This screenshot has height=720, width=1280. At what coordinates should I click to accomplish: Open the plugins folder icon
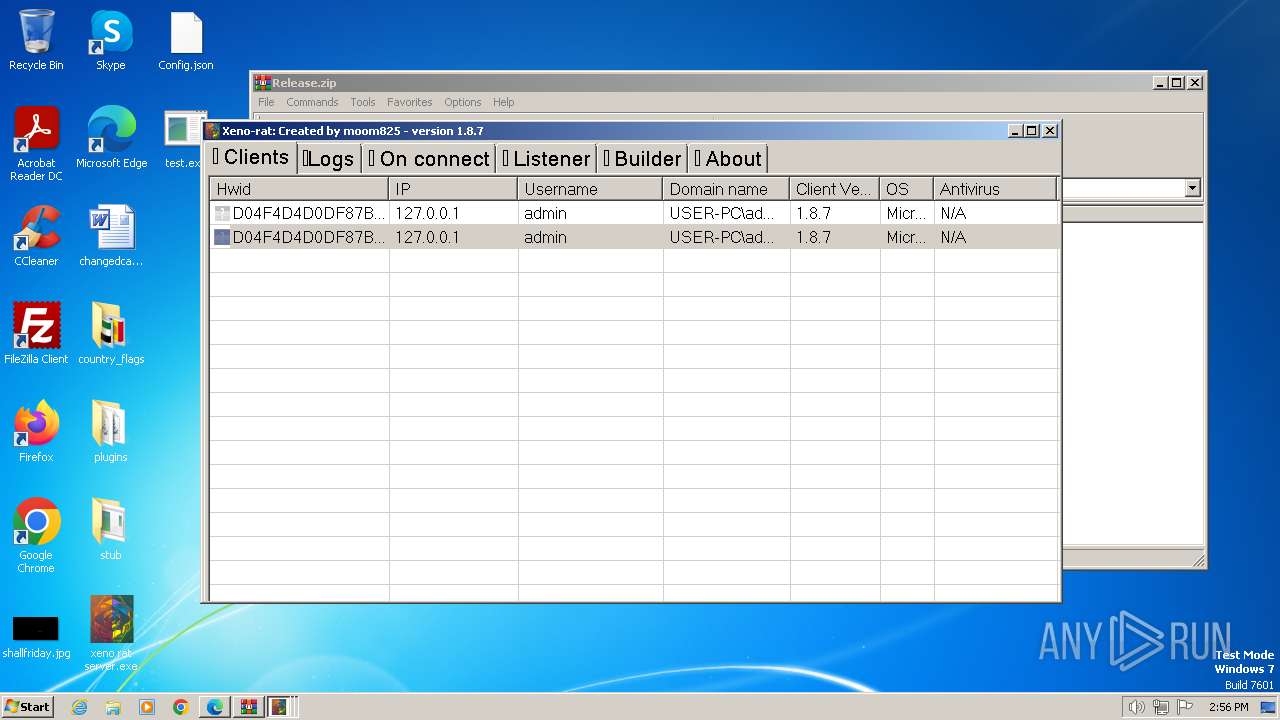point(111,432)
